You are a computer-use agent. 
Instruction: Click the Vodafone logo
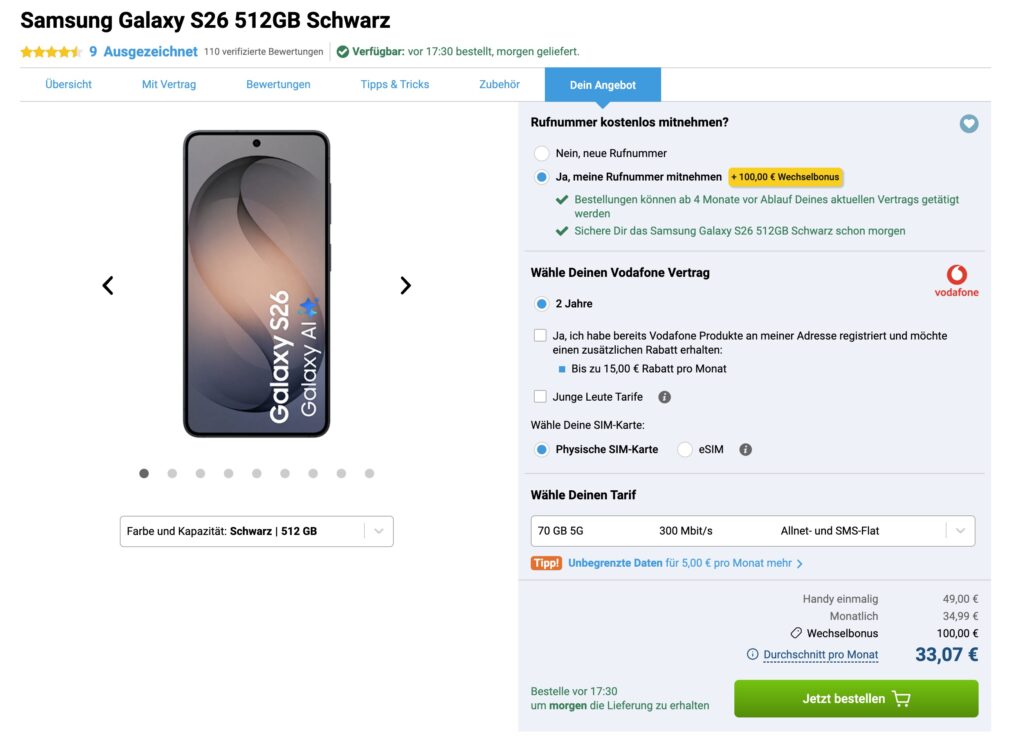[x=956, y=281]
